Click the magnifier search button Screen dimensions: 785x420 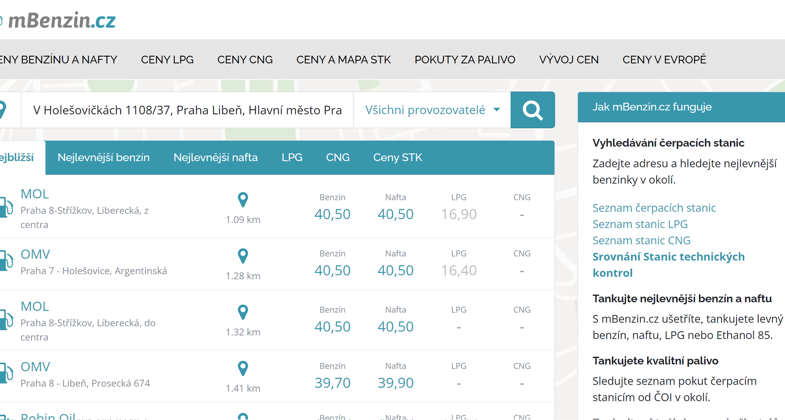(x=532, y=110)
